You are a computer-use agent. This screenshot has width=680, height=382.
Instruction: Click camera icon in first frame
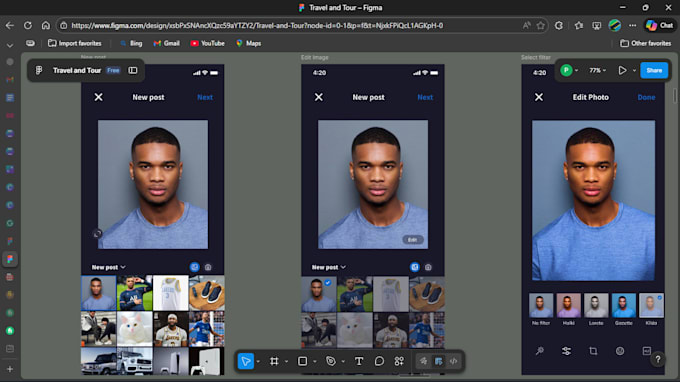(208, 267)
